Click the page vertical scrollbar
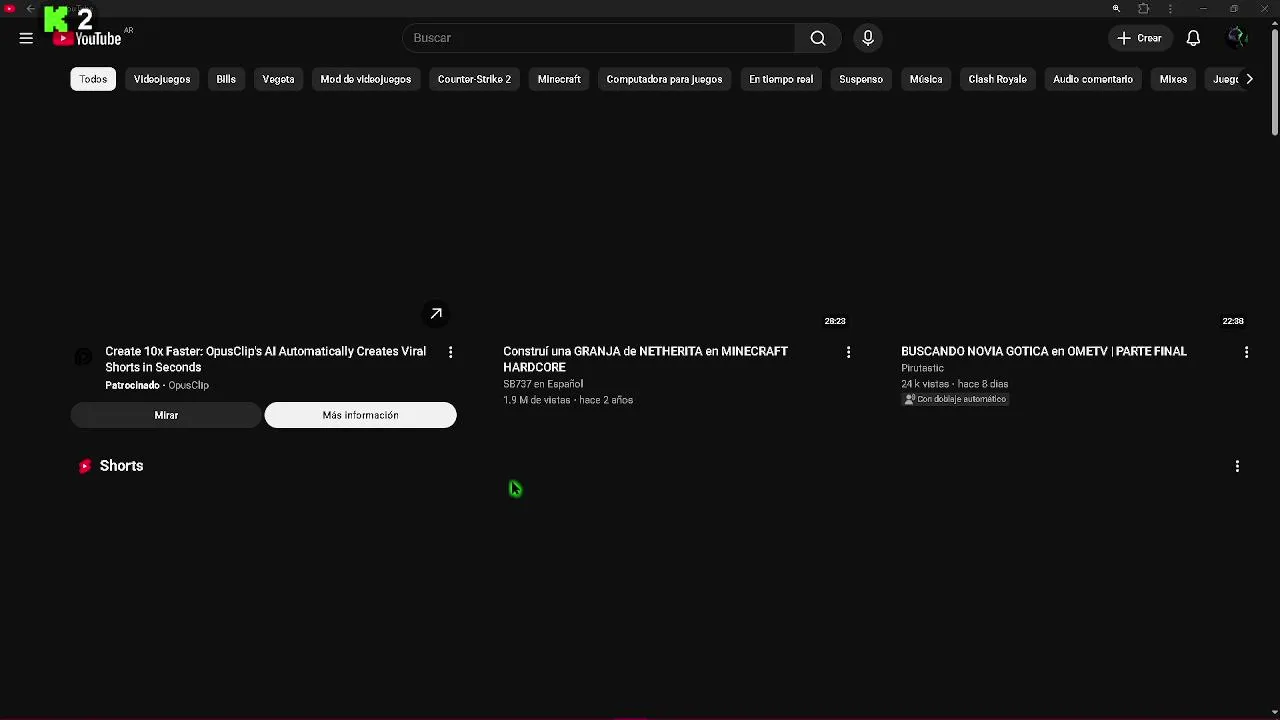Image resolution: width=1280 pixels, height=720 pixels. (1274, 82)
